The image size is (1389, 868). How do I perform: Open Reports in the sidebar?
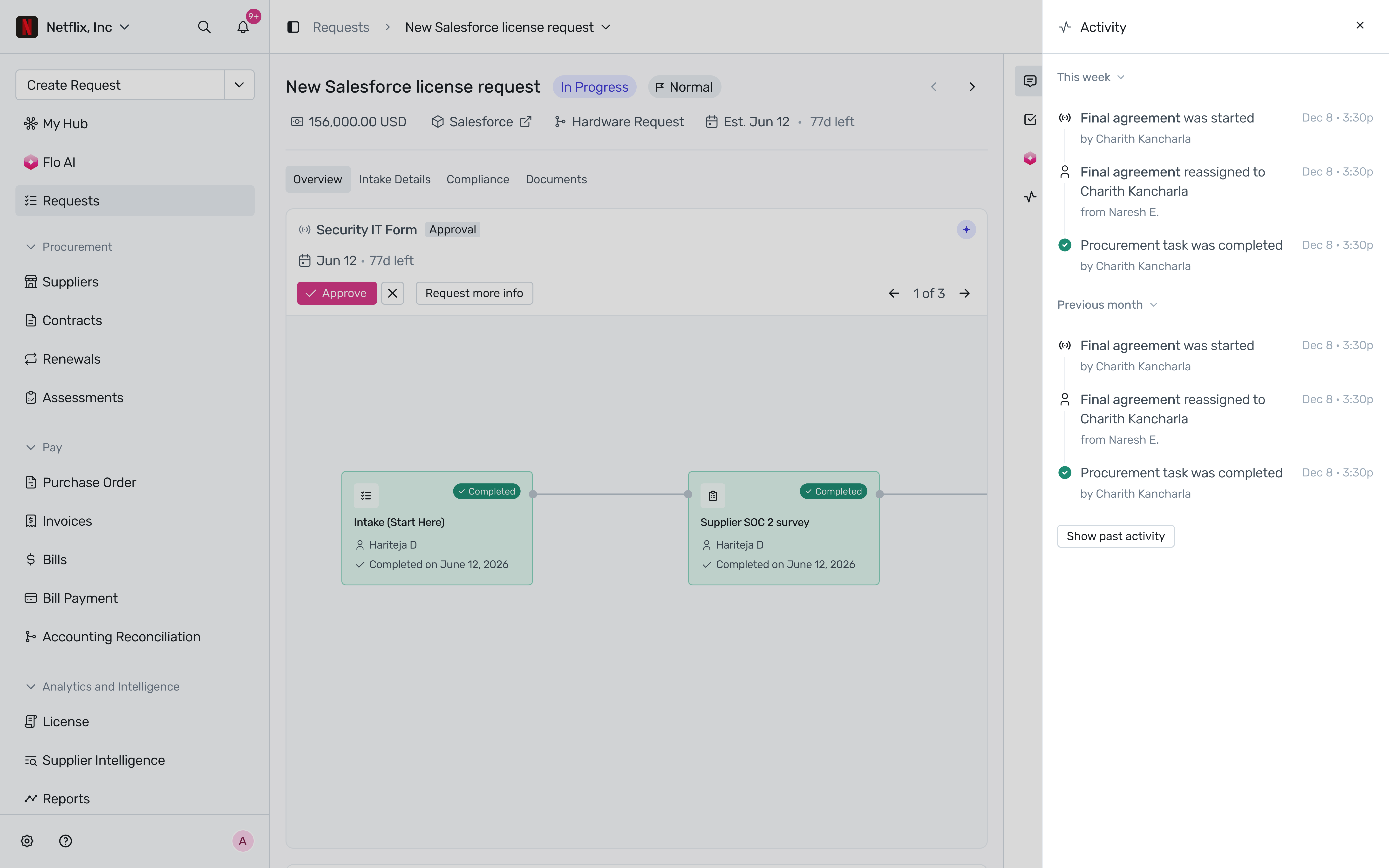135,799
